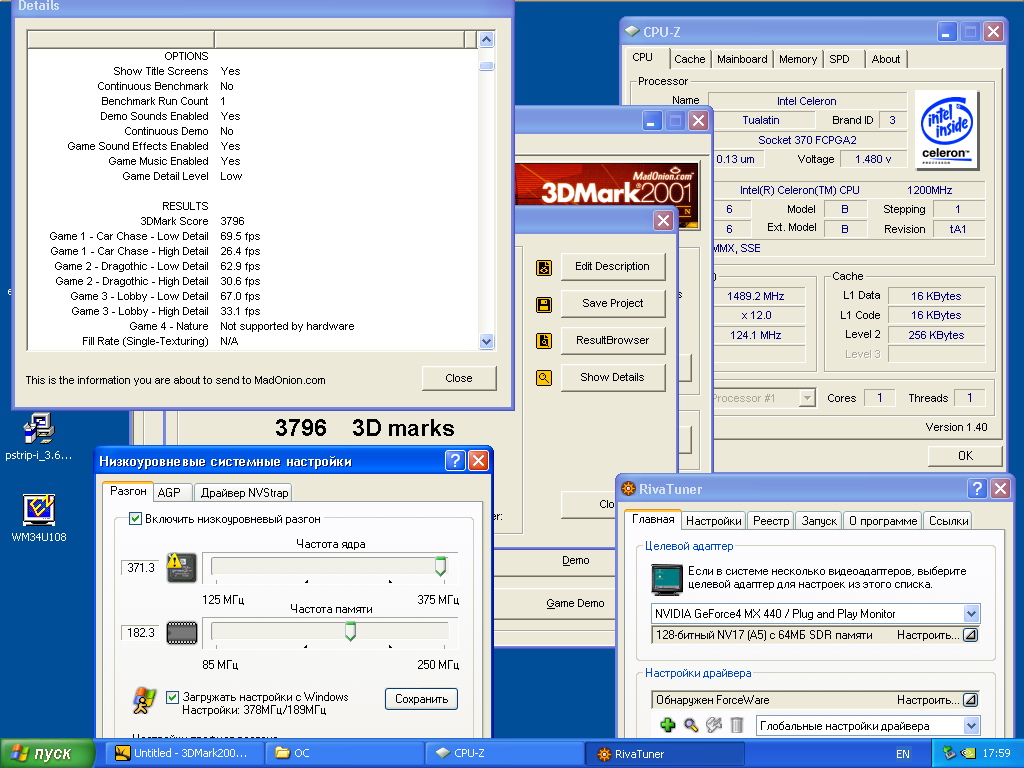Open the Processor #1 selection dropdown
Screen dimensions: 1024x768
[x=808, y=398]
